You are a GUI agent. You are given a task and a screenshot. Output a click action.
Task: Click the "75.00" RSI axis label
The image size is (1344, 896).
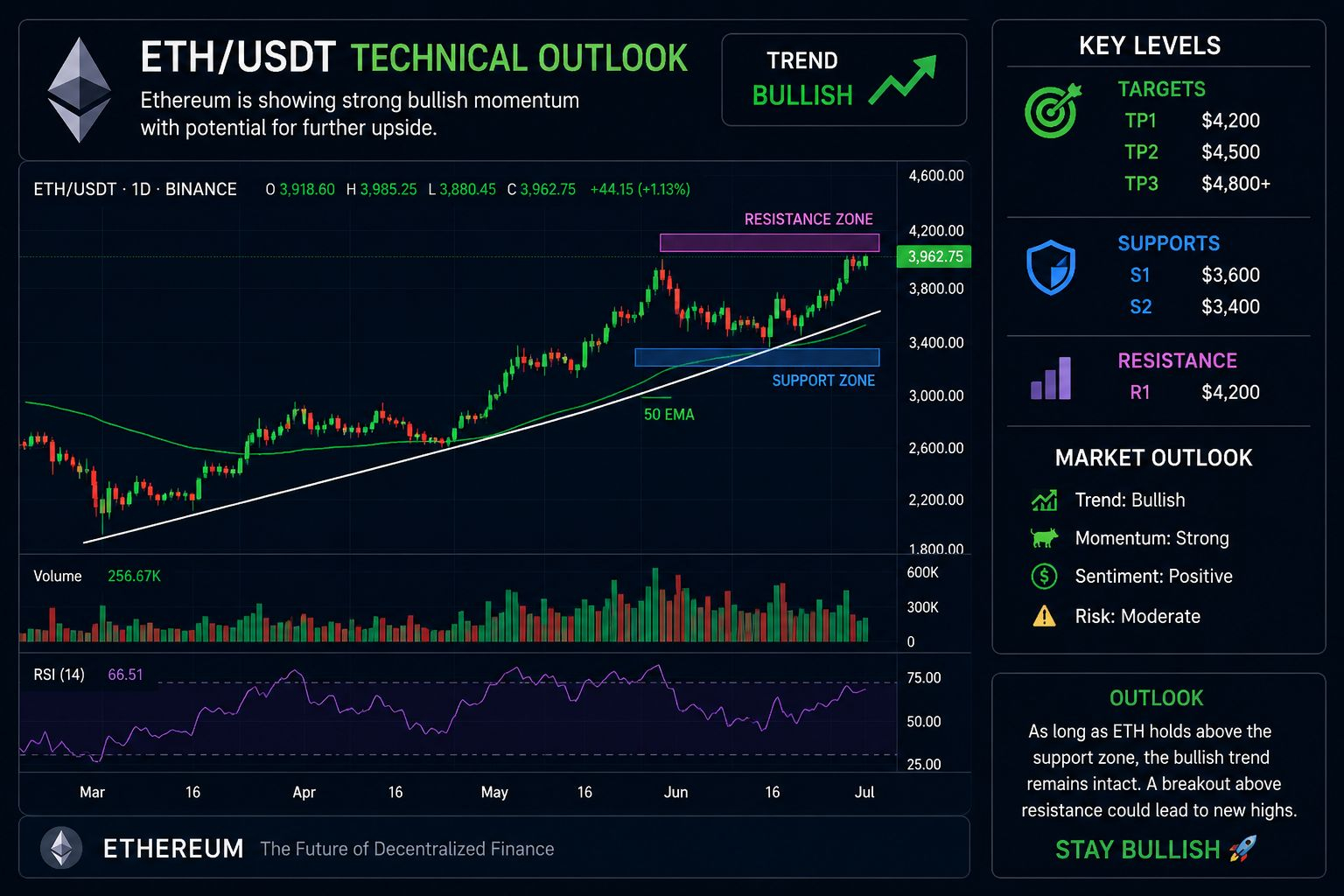(x=924, y=678)
